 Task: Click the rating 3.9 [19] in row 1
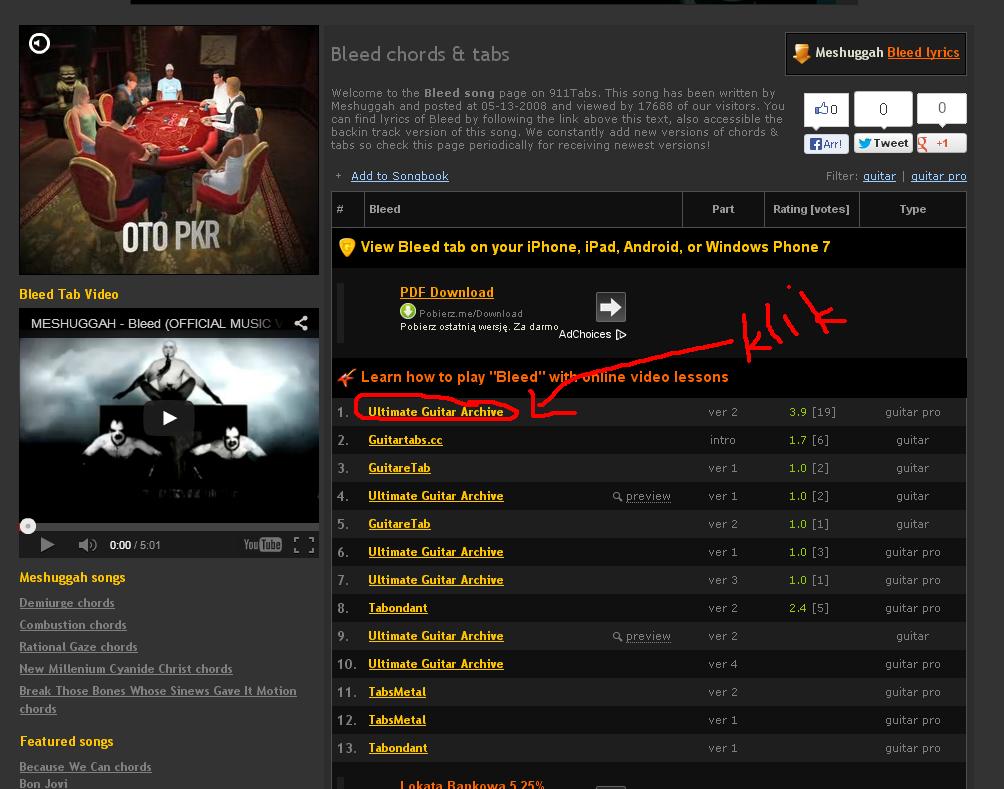click(x=812, y=412)
